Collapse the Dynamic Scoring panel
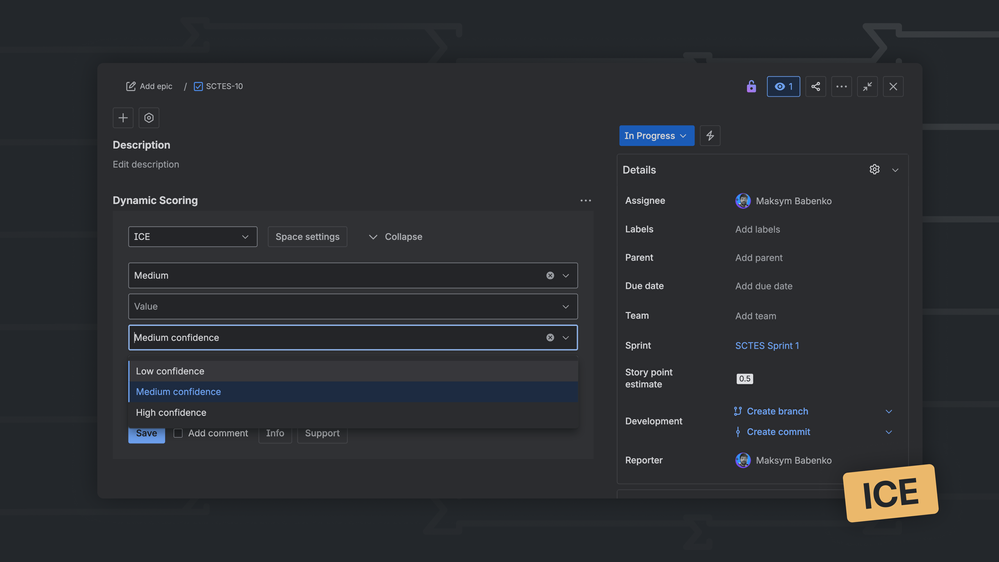 [395, 237]
